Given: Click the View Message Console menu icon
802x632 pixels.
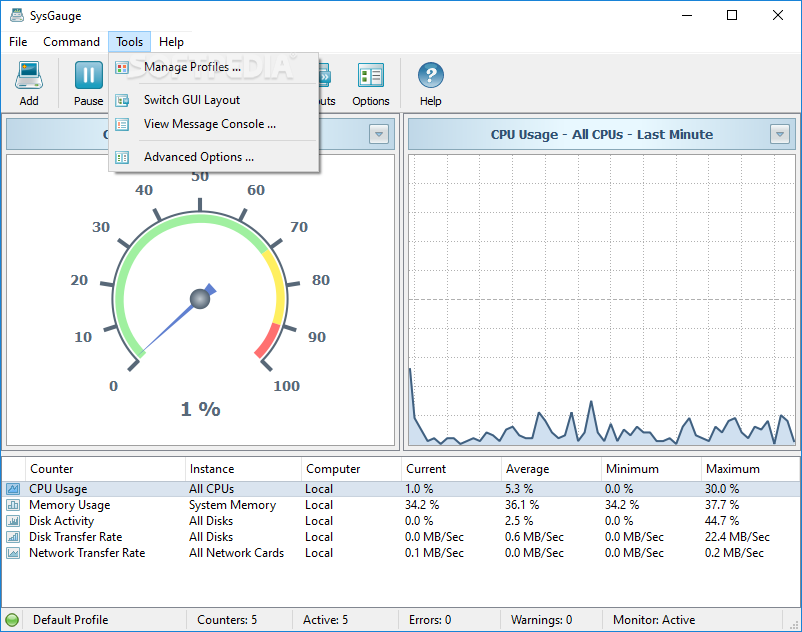Looking at the screenshot, I should 122,124.
